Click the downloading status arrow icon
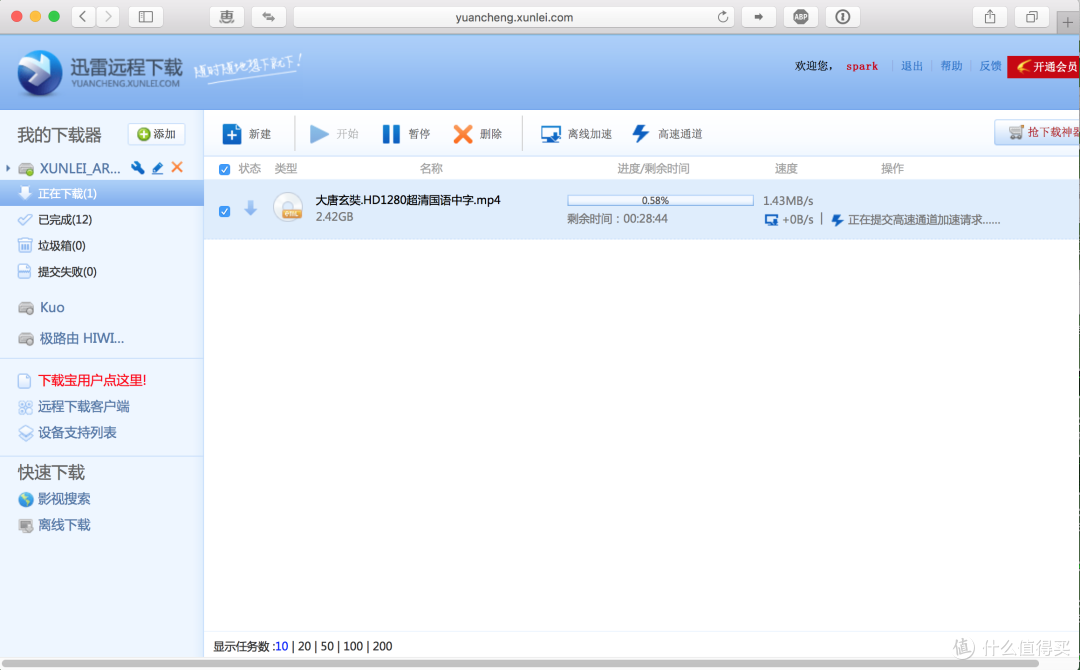This screenshot has width=1080, height=670. [x=251, y=208]
